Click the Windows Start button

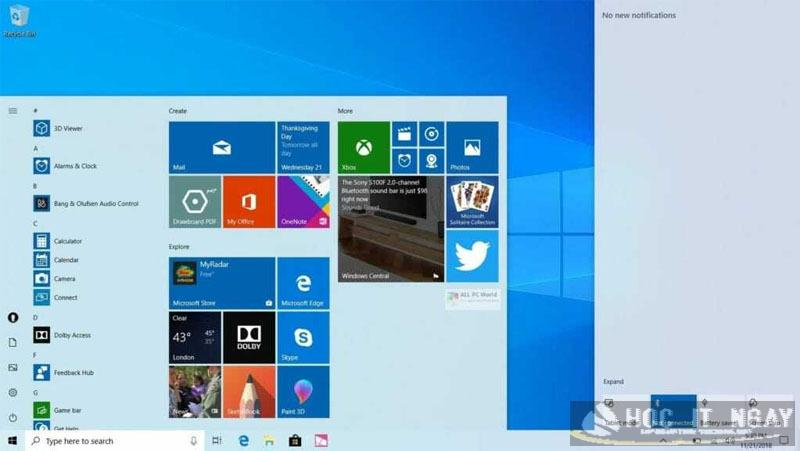[x=13, y=441]
